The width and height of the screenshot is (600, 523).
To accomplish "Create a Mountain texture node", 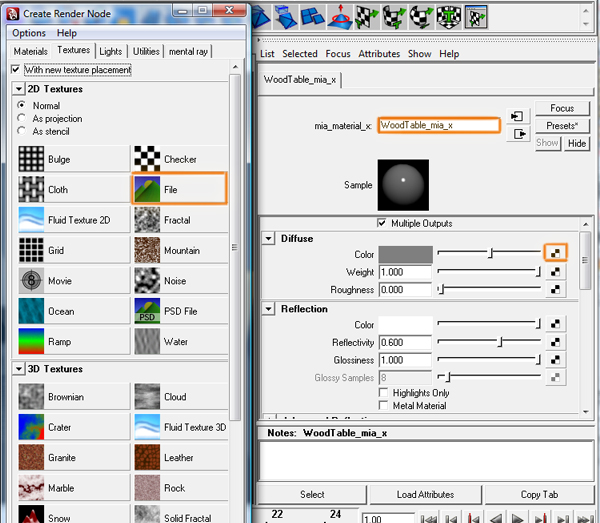I will (180, 250).
